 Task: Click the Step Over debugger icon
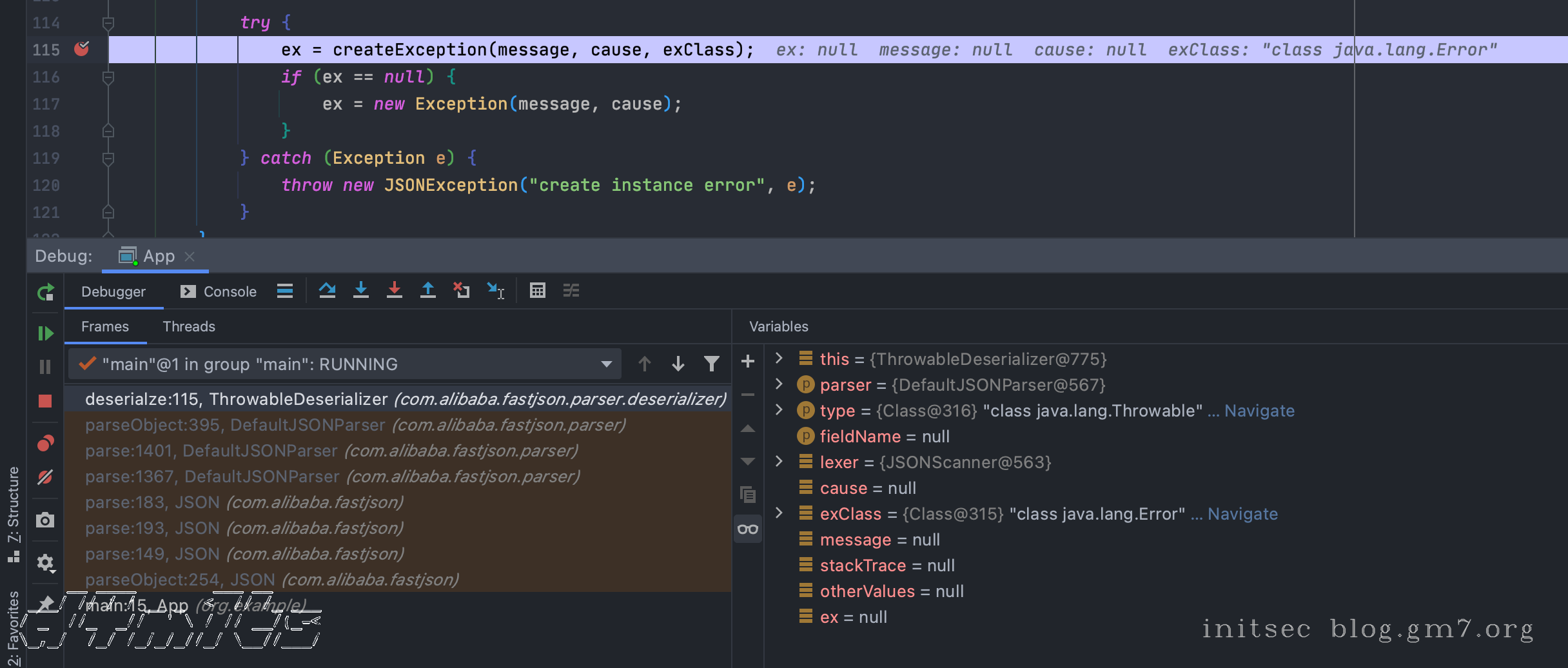327,291
